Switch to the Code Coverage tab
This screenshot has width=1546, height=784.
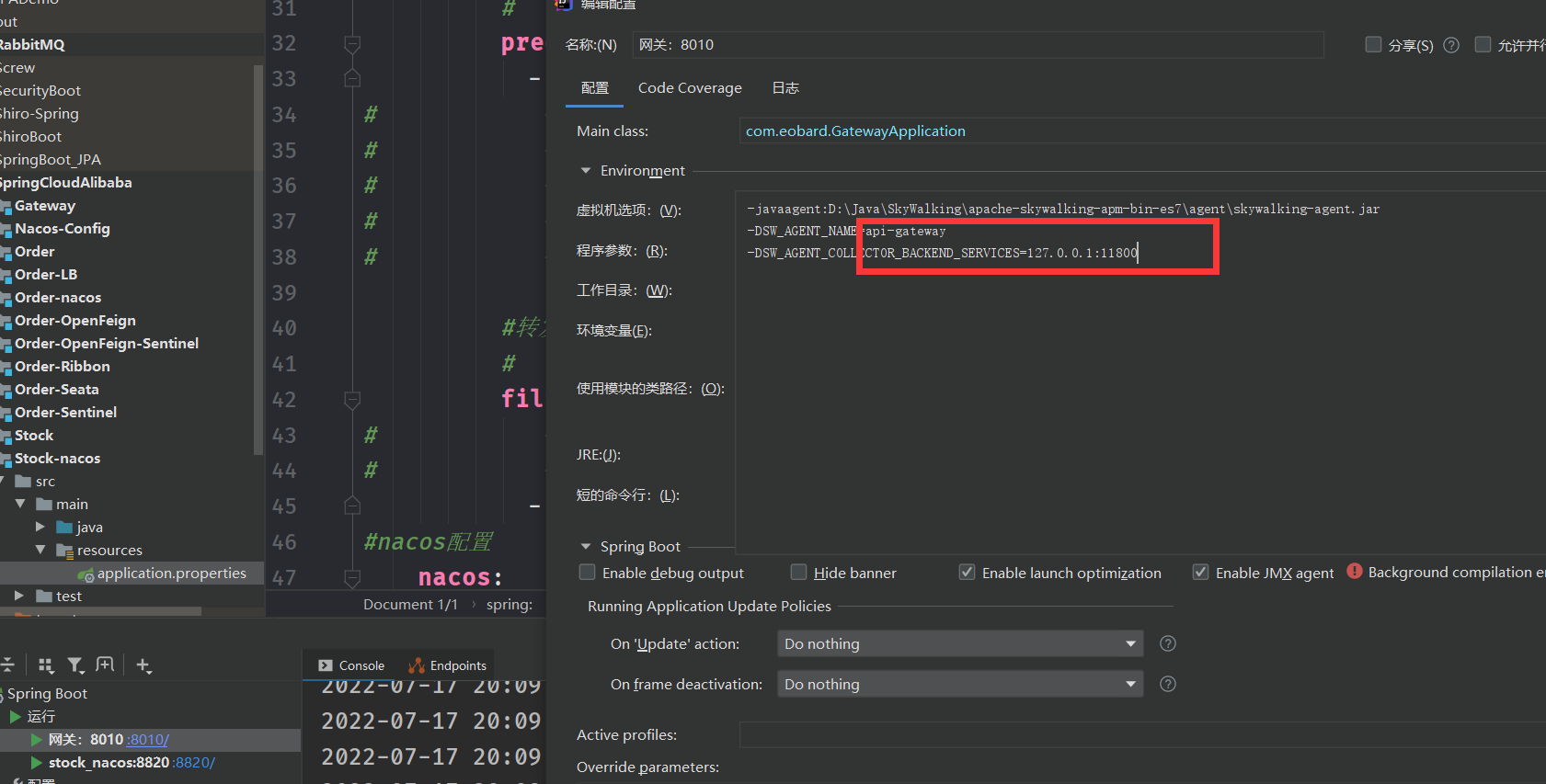[690, 88]
